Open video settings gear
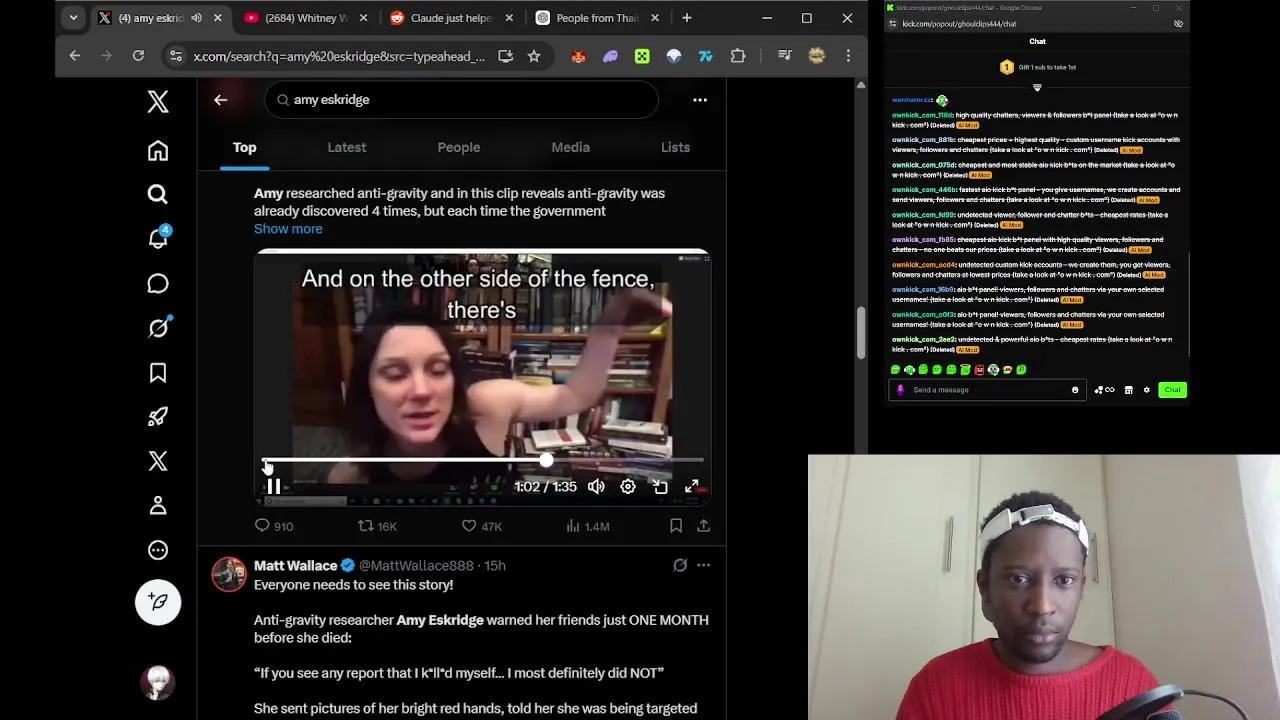Screen dimensions: 1280x720 (x=628, y=487)
